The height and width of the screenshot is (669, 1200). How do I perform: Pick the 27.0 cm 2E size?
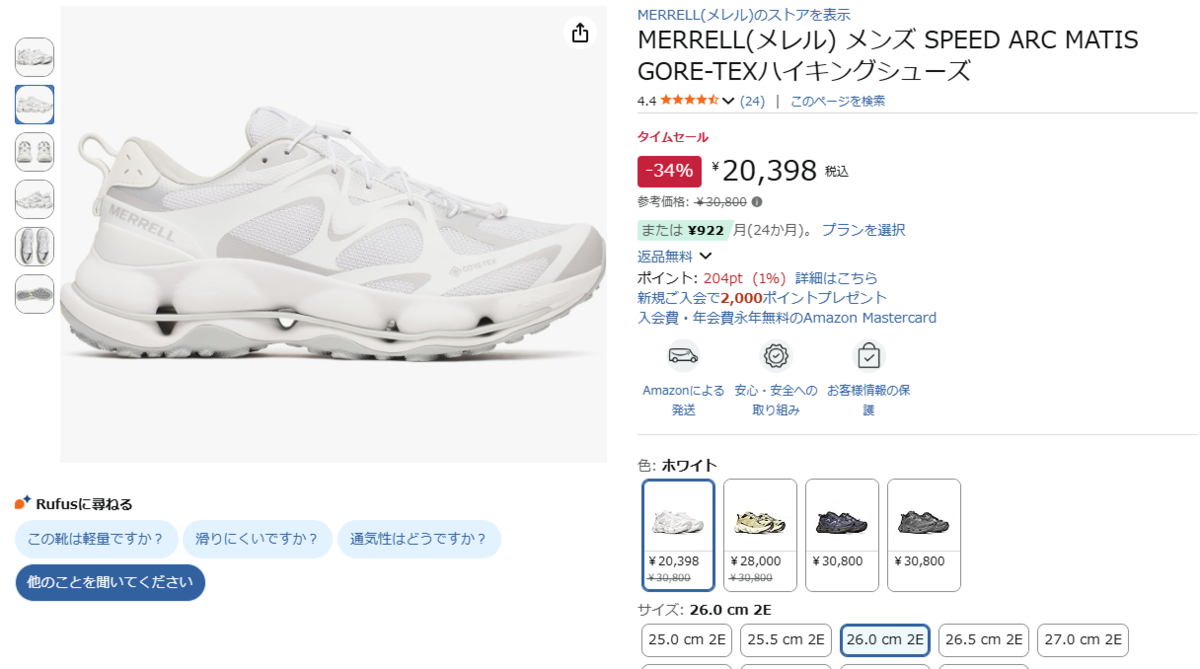pos(1082,640)
